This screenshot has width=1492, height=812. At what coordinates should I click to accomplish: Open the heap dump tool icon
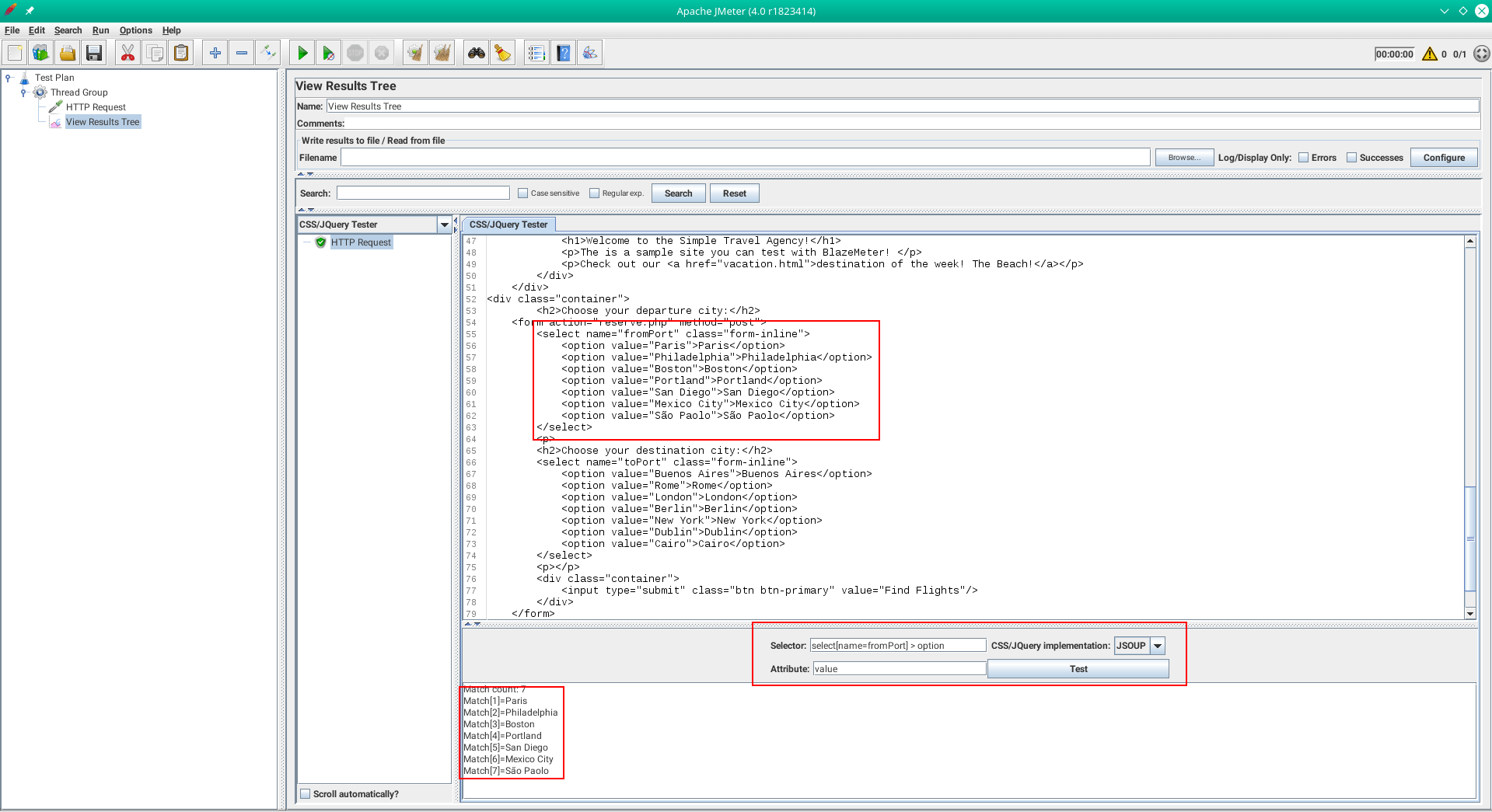[x=590, y=53]
